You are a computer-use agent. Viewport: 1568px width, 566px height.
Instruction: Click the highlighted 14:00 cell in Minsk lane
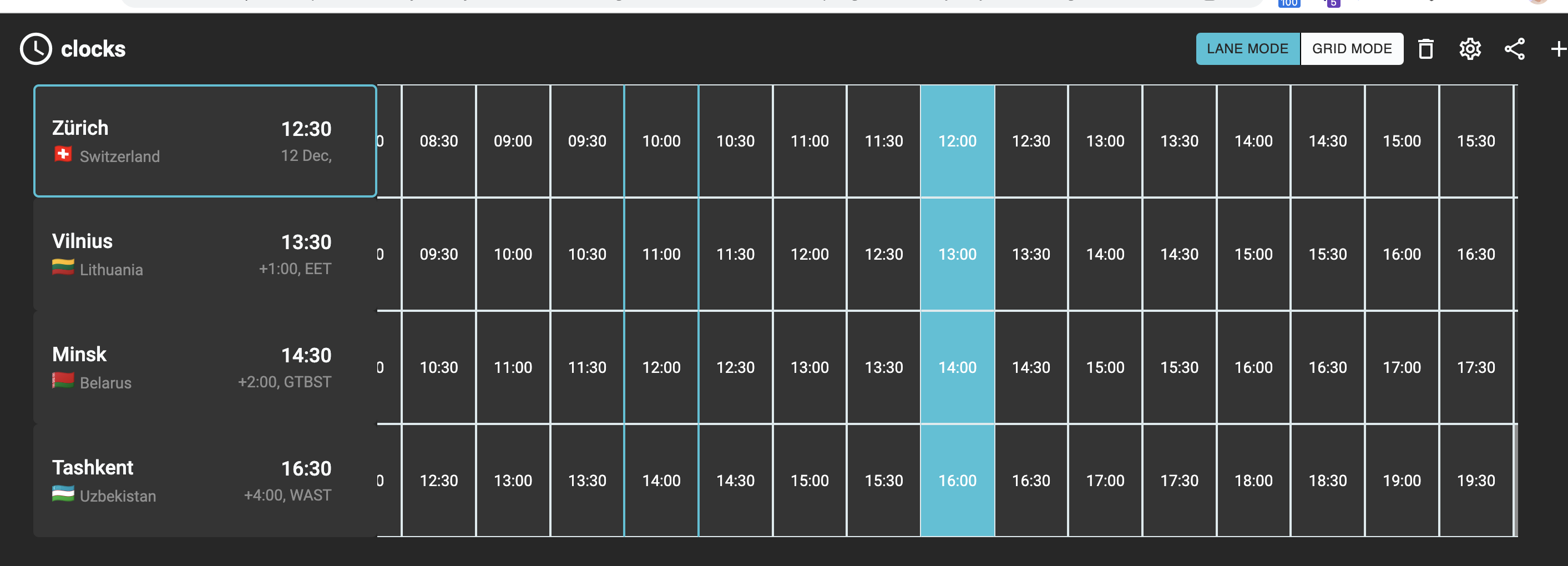coord(958,367)
